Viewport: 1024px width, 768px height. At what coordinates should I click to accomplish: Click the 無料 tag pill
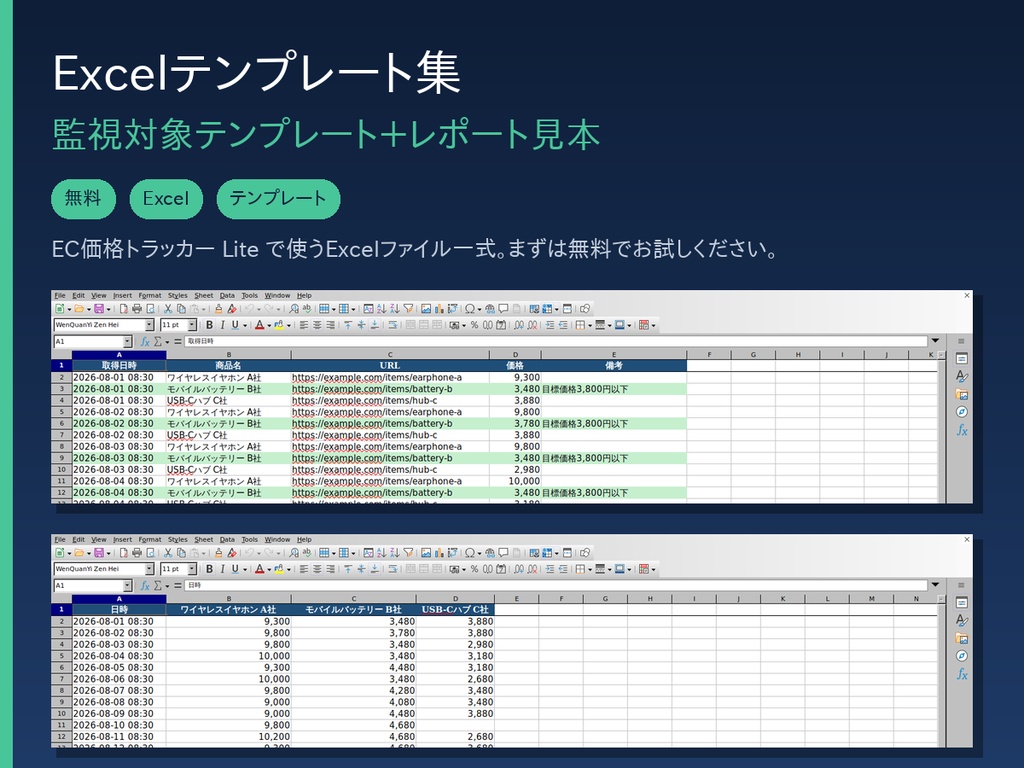[x=84, y=199]
